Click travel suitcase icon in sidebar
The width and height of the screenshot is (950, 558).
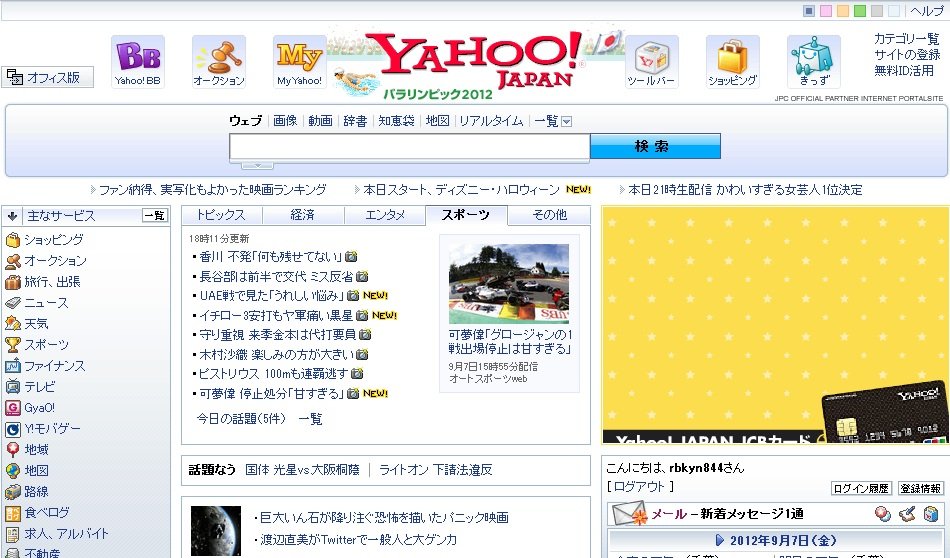tap(13, 282)
